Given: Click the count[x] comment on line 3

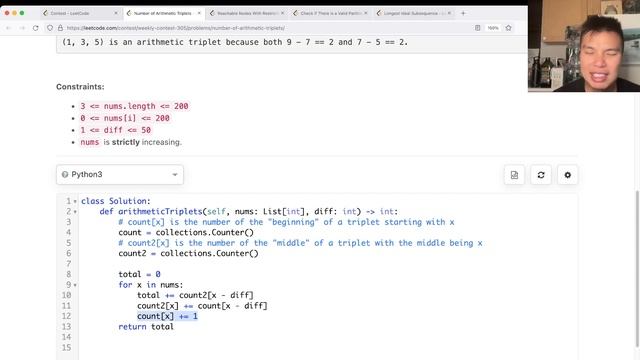Looking at the screenshot, I should (286, 222).
